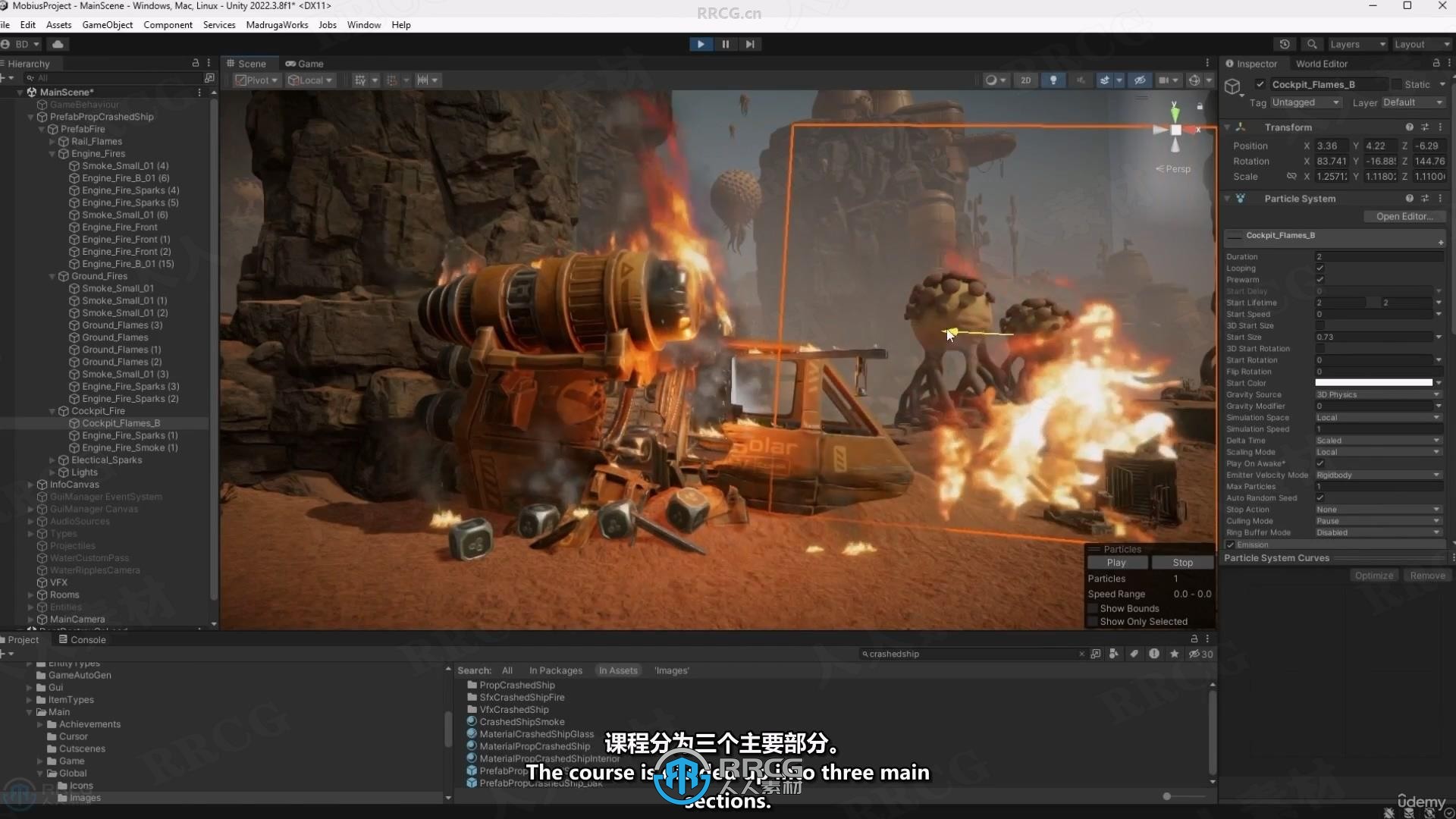Toggle the Emission module checkbox
The height and width of the screenshot is (819, 1456).
1230,544
